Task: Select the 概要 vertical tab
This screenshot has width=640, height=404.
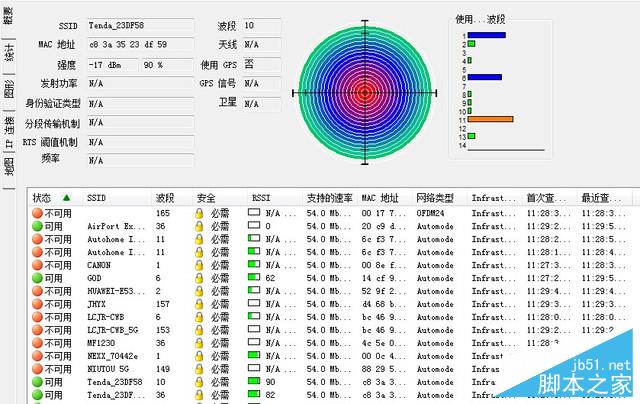Action: [8, 16]
